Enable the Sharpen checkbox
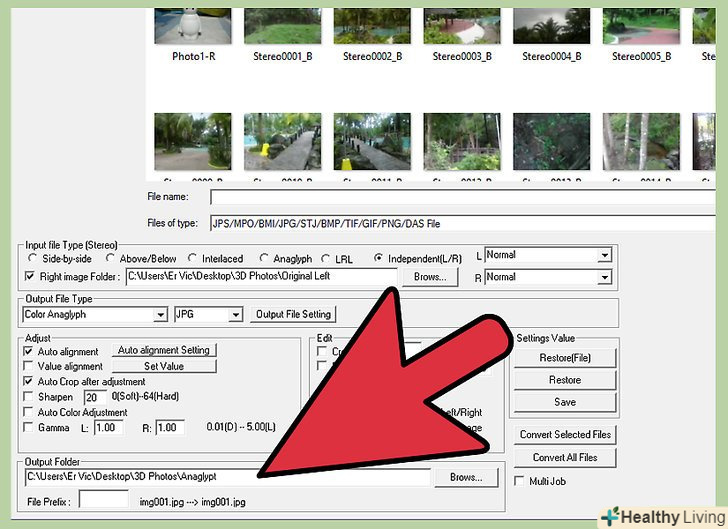This screenshot has height=529, width=728. [28, 397]
